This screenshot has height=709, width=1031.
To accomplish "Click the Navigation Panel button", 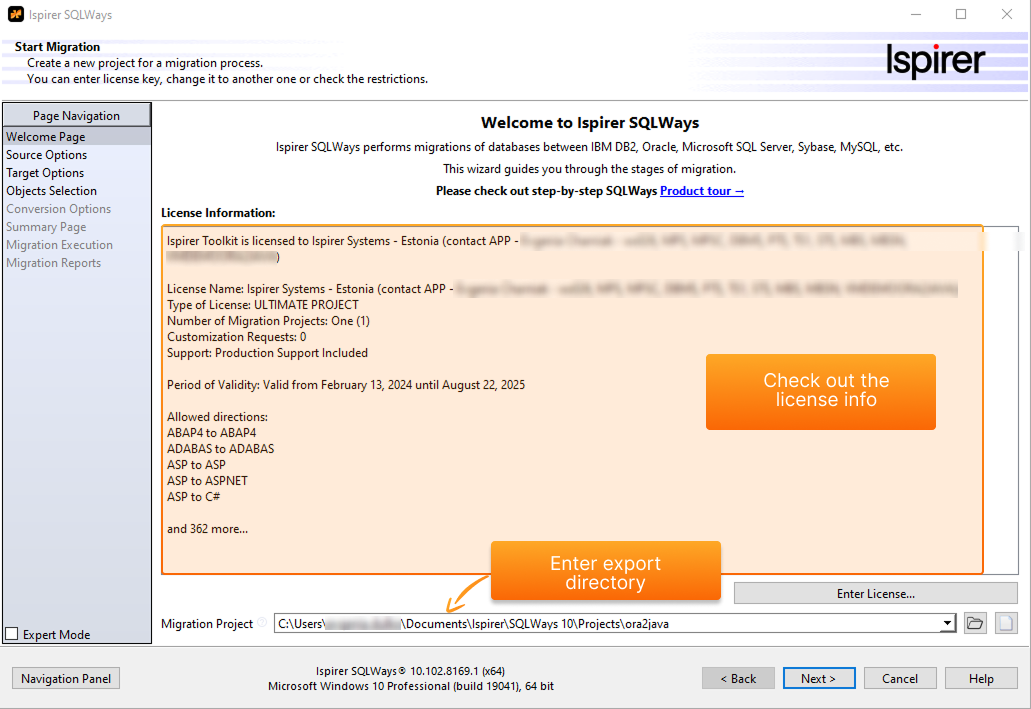I will (65, 678).
